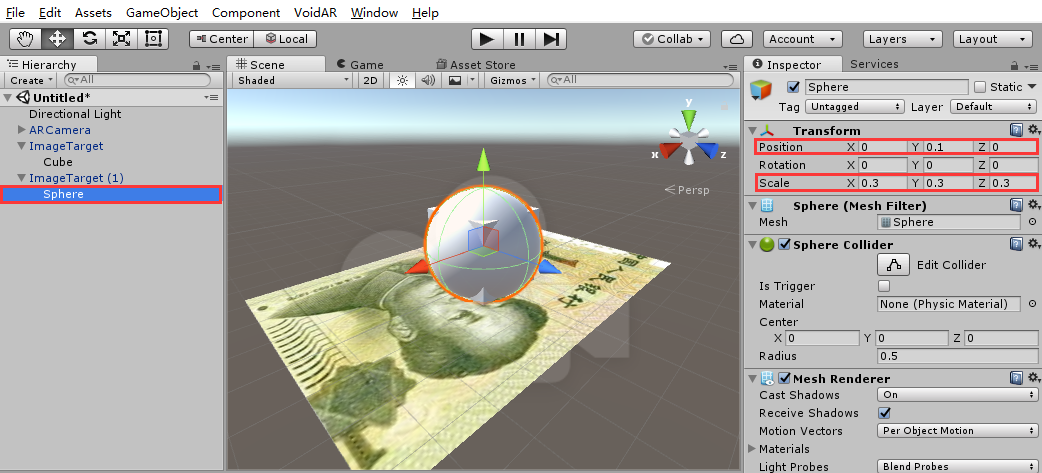The image size is (1042, 473).
Task: Toggle Sphere Collider enabled checkbox
Action: point(783,244)
